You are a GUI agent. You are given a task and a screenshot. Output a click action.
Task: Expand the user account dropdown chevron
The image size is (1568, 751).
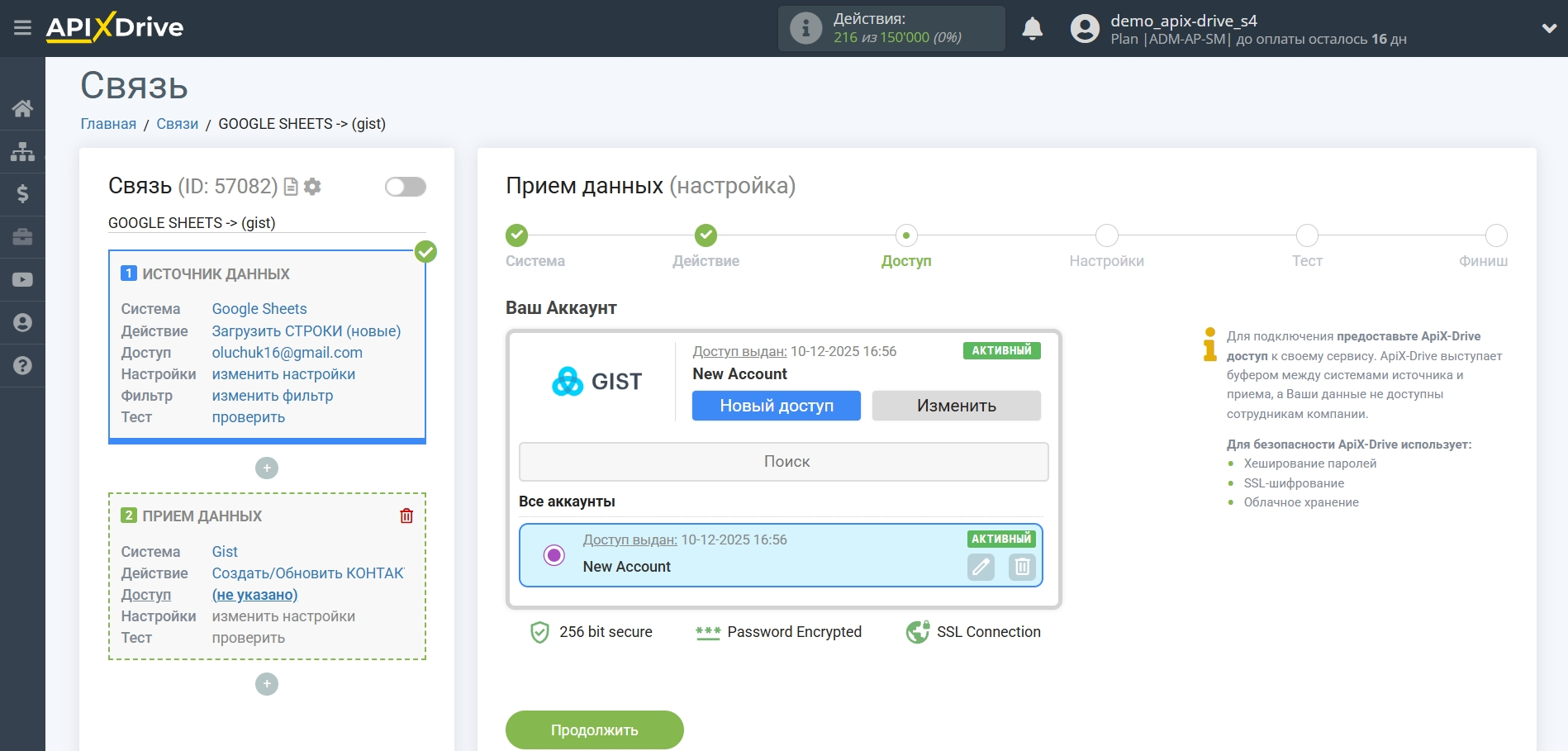[x=1549, y=28]
